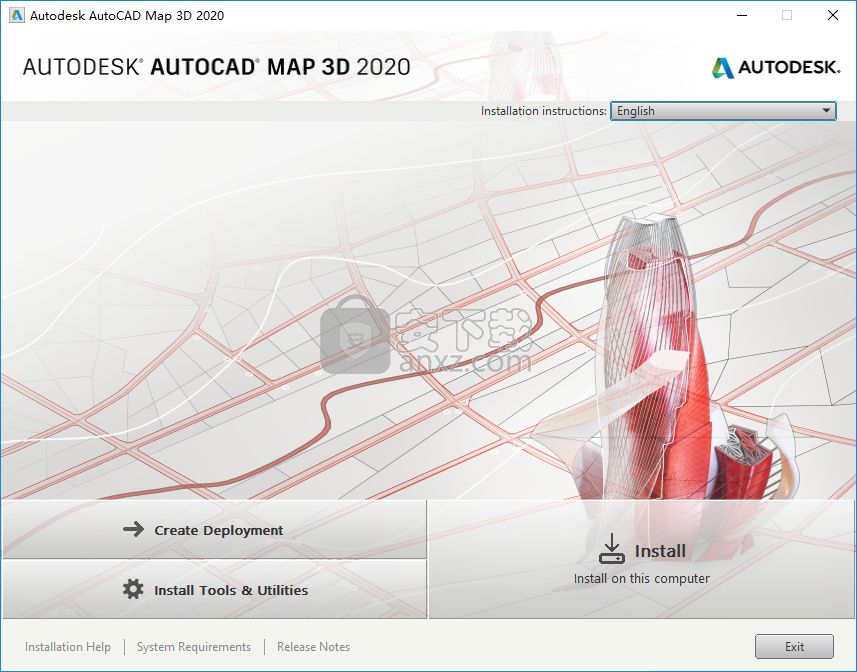Click the Install download icon

tap(612, 549)
